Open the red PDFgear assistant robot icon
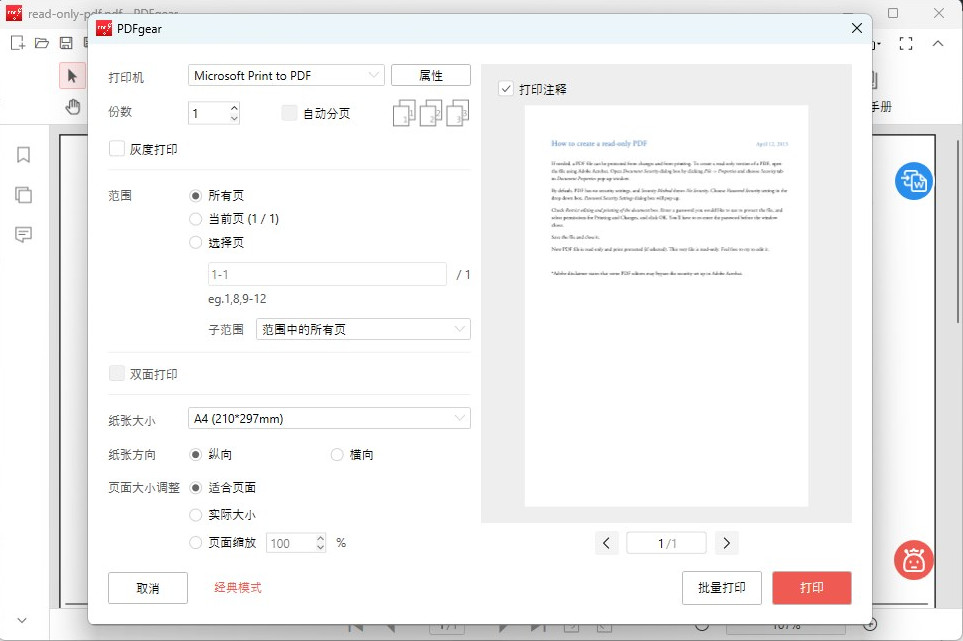 pos(912,560)
